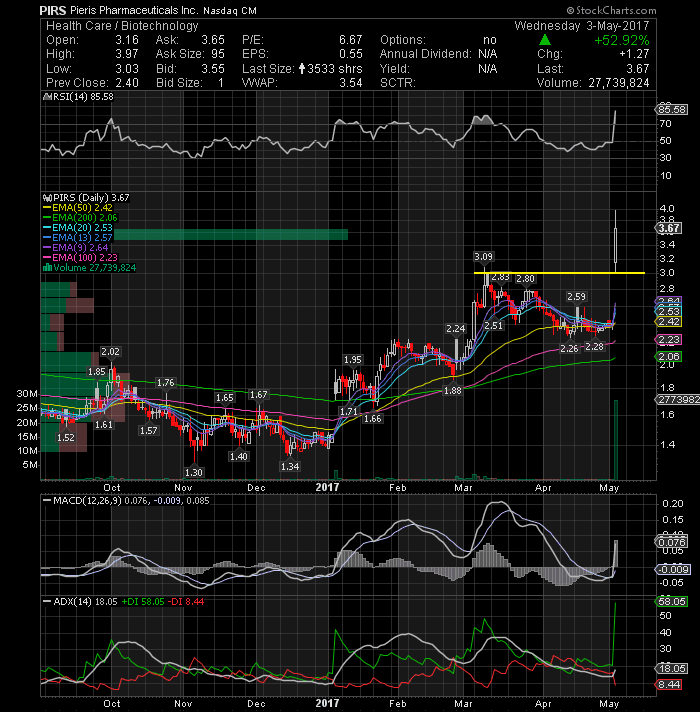This screenshot has width=700, height=712.
Task: Click Health Care / Biotechnology sector text
Action: click(x=122, y=26)
